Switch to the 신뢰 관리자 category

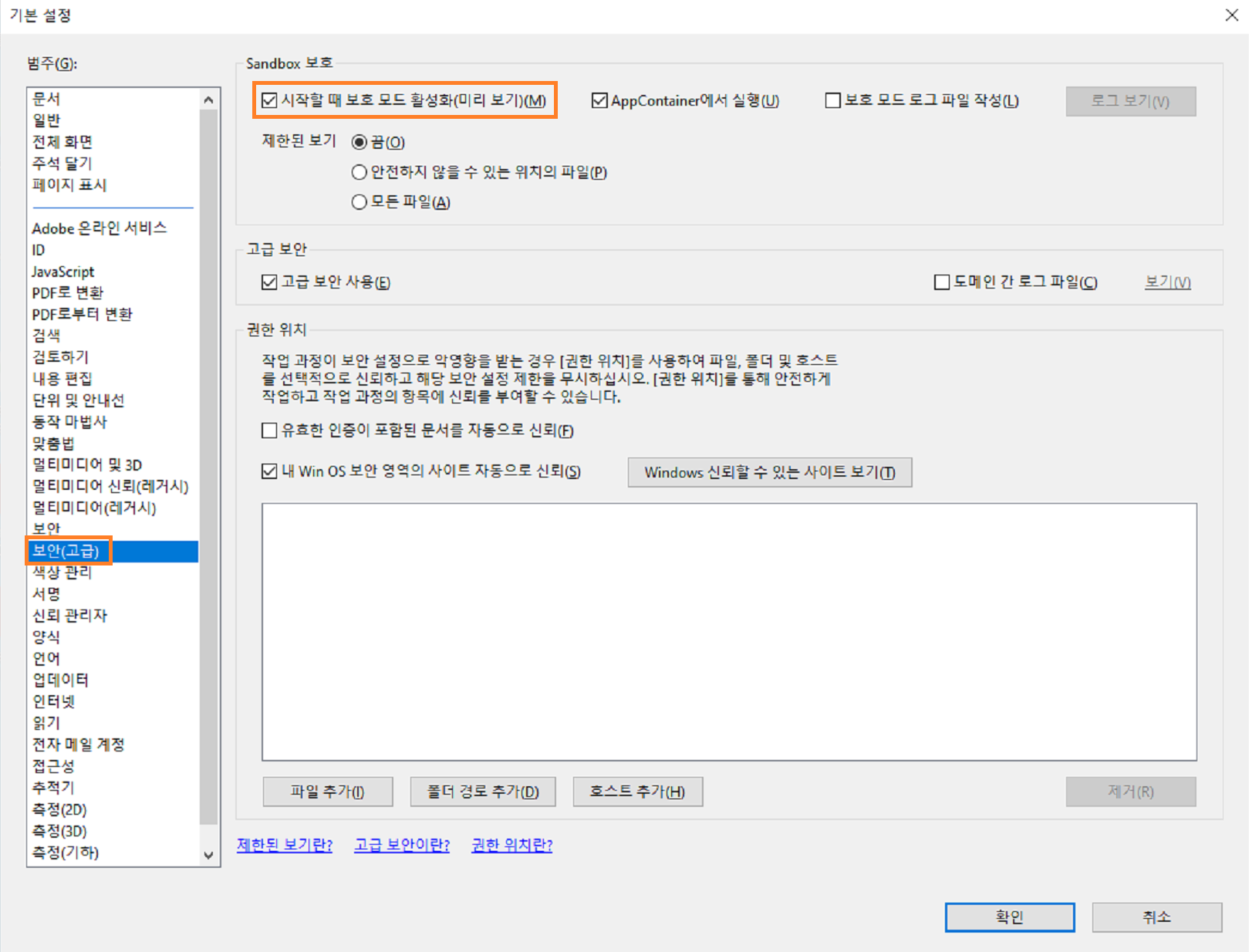click(69, 615)
